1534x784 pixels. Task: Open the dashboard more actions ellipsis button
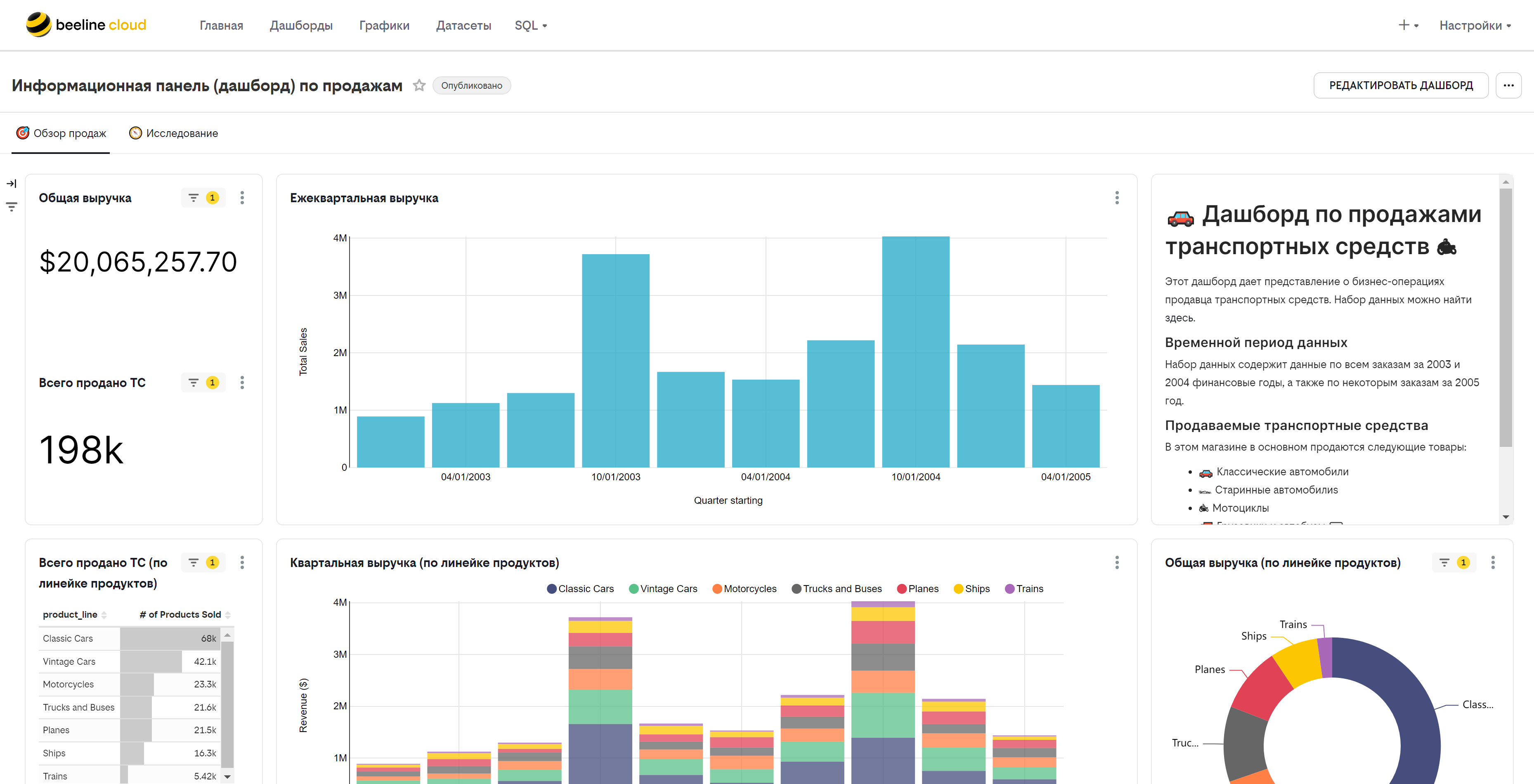tap(1508, 85)
